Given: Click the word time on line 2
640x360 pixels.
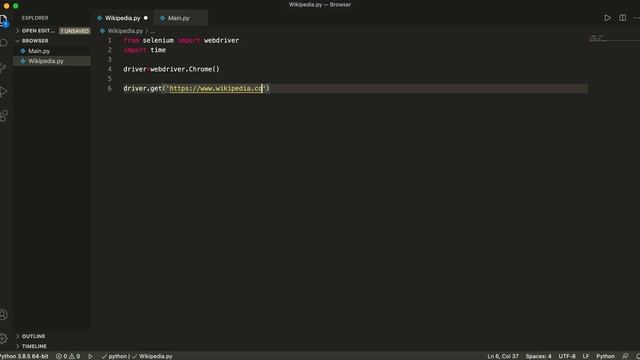Looking at the screenshot, I should [x=158, y=50].
